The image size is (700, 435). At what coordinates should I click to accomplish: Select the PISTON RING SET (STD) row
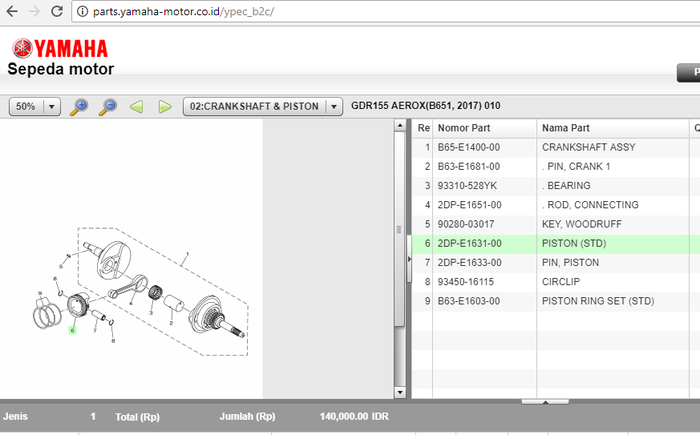597,300
